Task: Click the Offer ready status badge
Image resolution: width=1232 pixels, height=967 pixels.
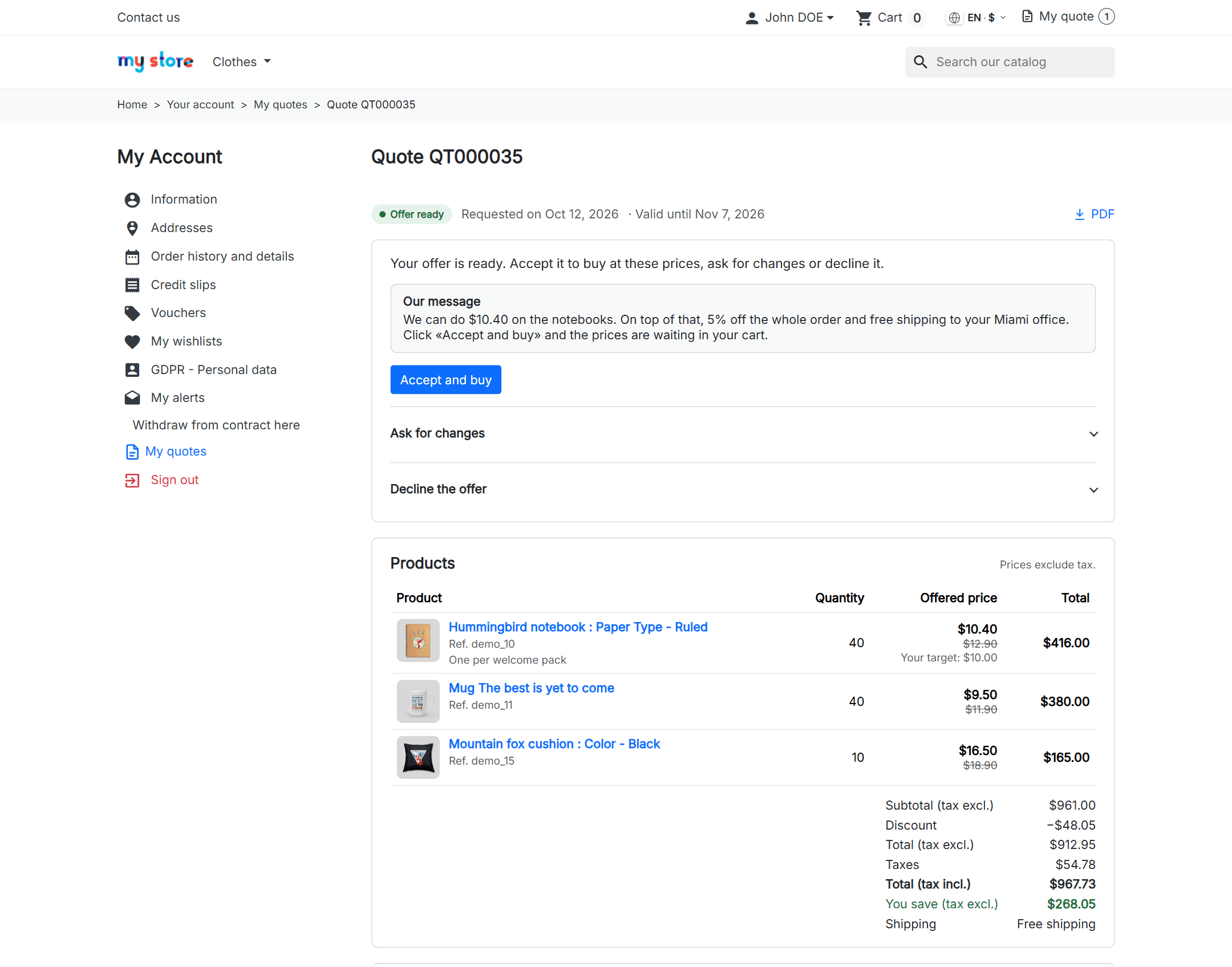Action: coord(411,214)
